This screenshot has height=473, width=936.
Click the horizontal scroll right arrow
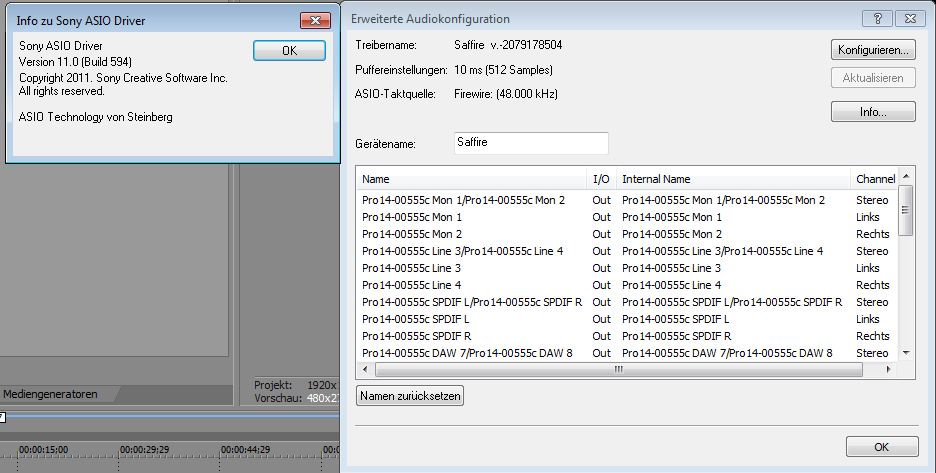889,370
